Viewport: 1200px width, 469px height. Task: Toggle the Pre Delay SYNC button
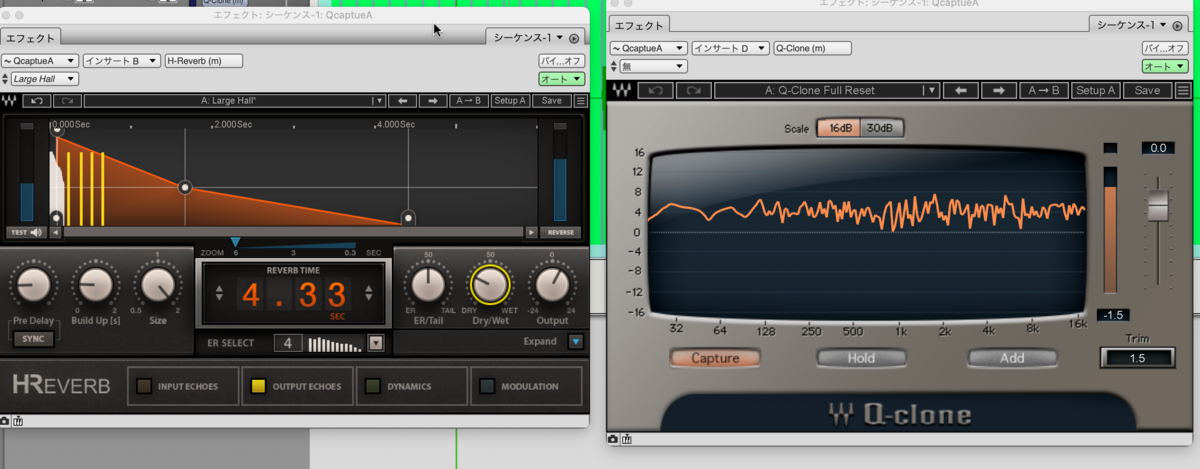(32, 339)
